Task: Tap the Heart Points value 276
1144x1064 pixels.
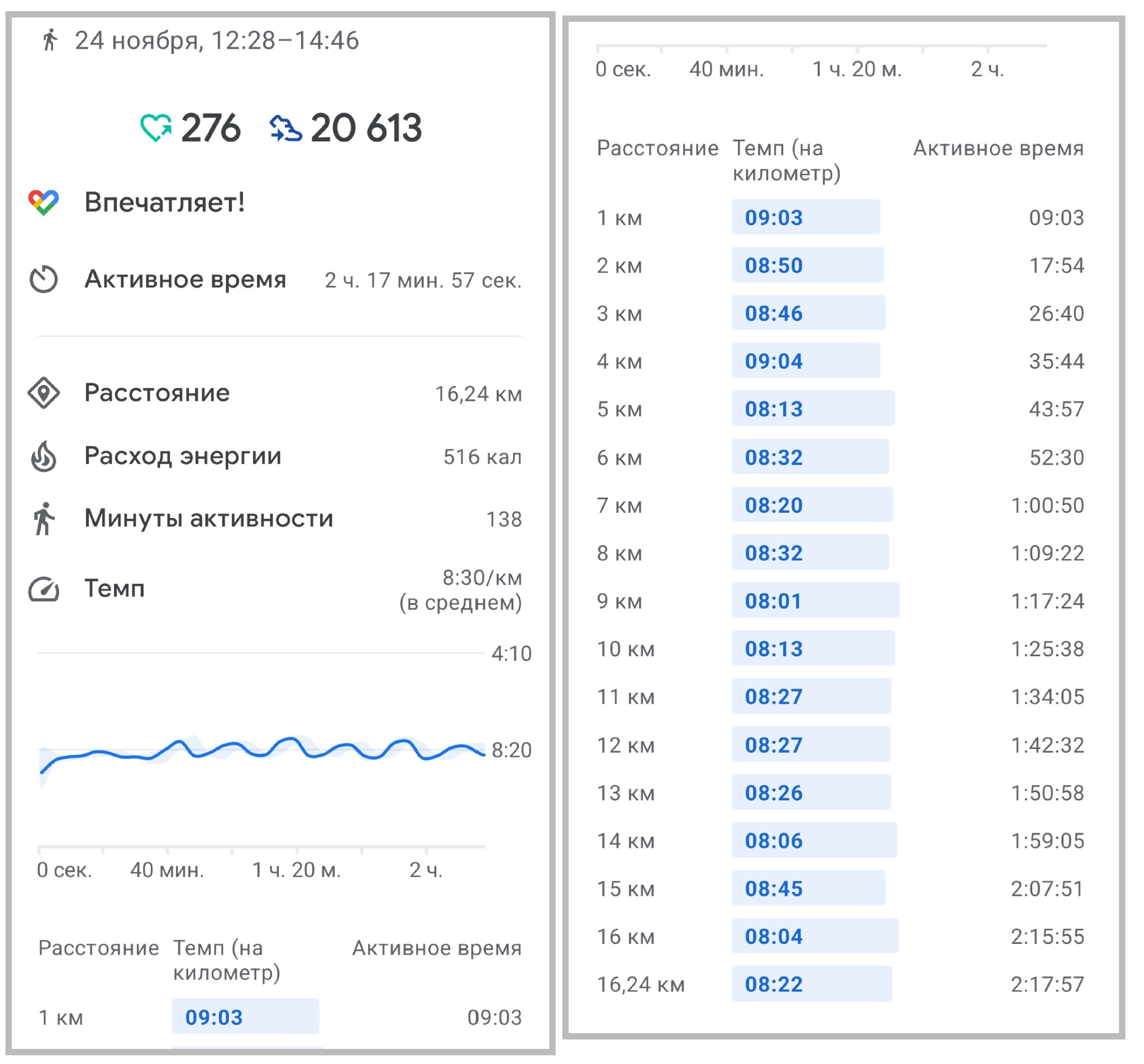Action: click(211, 128)
